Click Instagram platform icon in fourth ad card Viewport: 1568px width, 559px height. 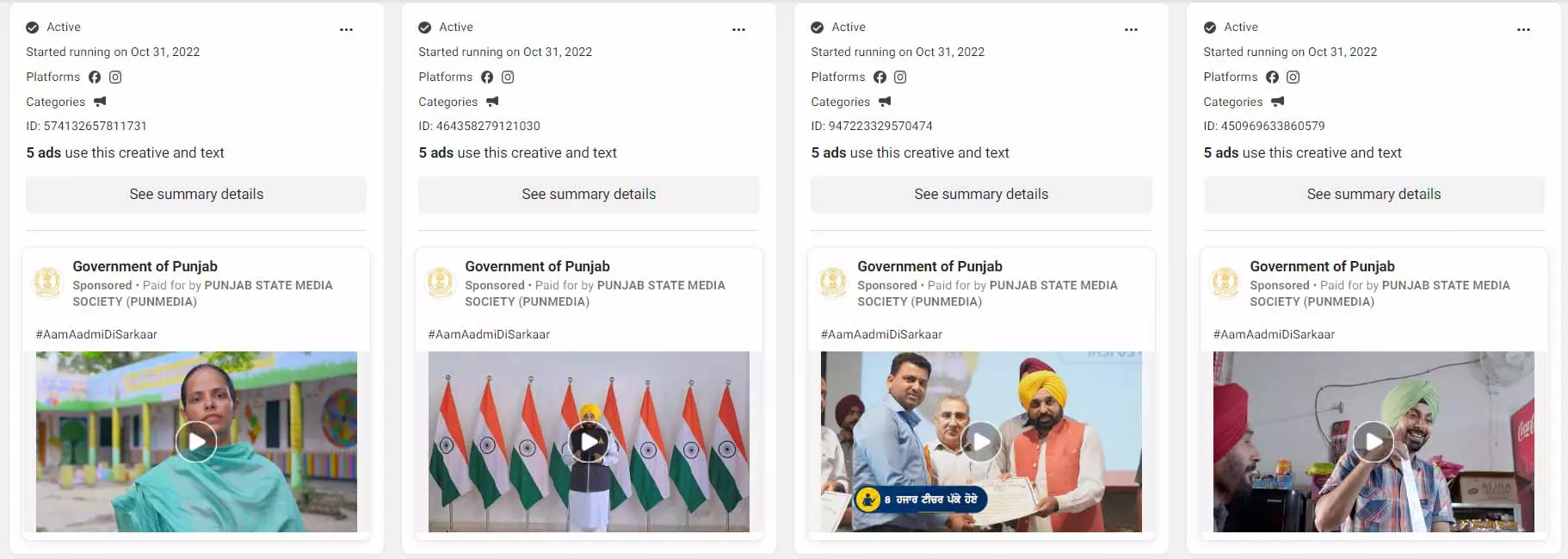coord(1293,77)
